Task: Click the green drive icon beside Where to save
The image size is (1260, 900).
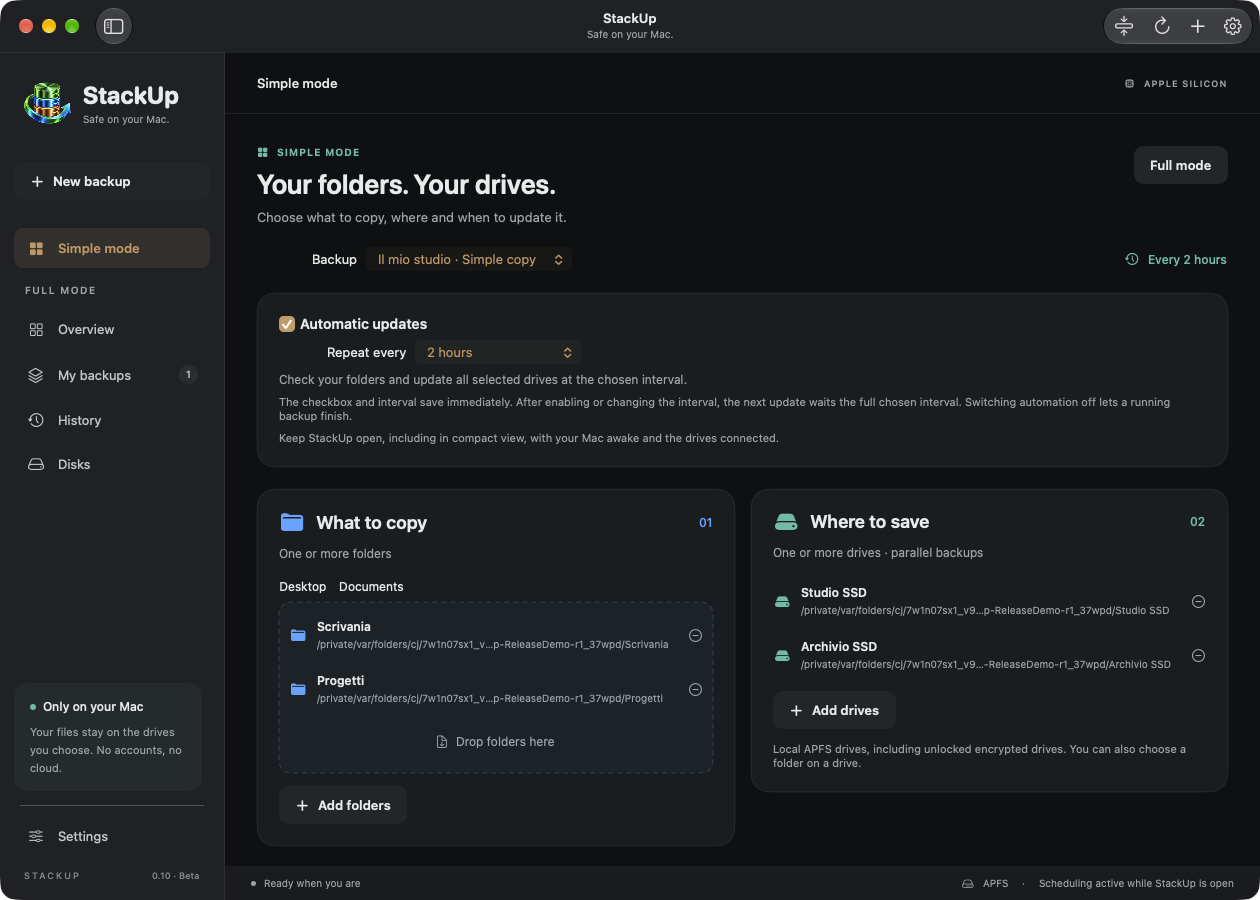Action: (786, 522)
